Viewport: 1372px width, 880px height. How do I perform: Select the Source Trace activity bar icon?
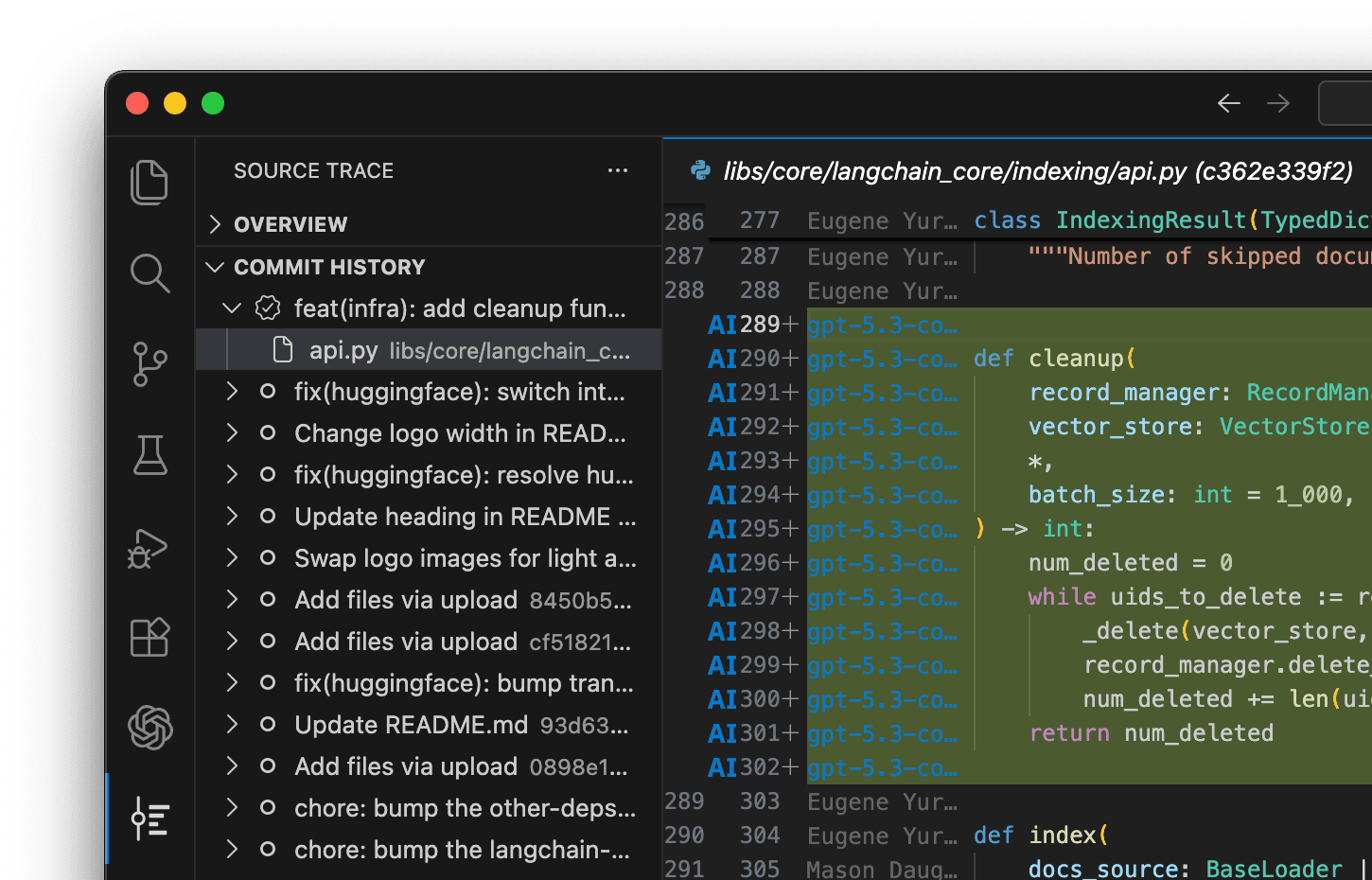pos(150,819)
